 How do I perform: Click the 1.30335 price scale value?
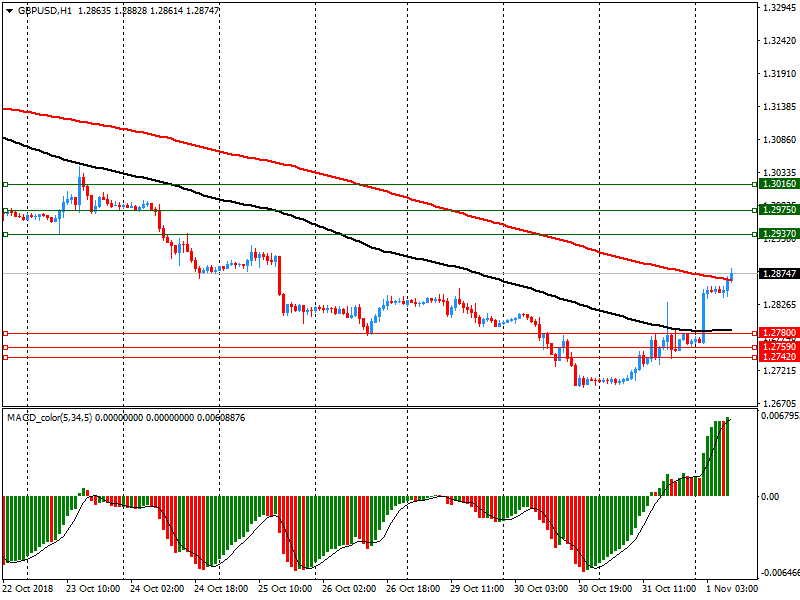(x=780, y=173)
